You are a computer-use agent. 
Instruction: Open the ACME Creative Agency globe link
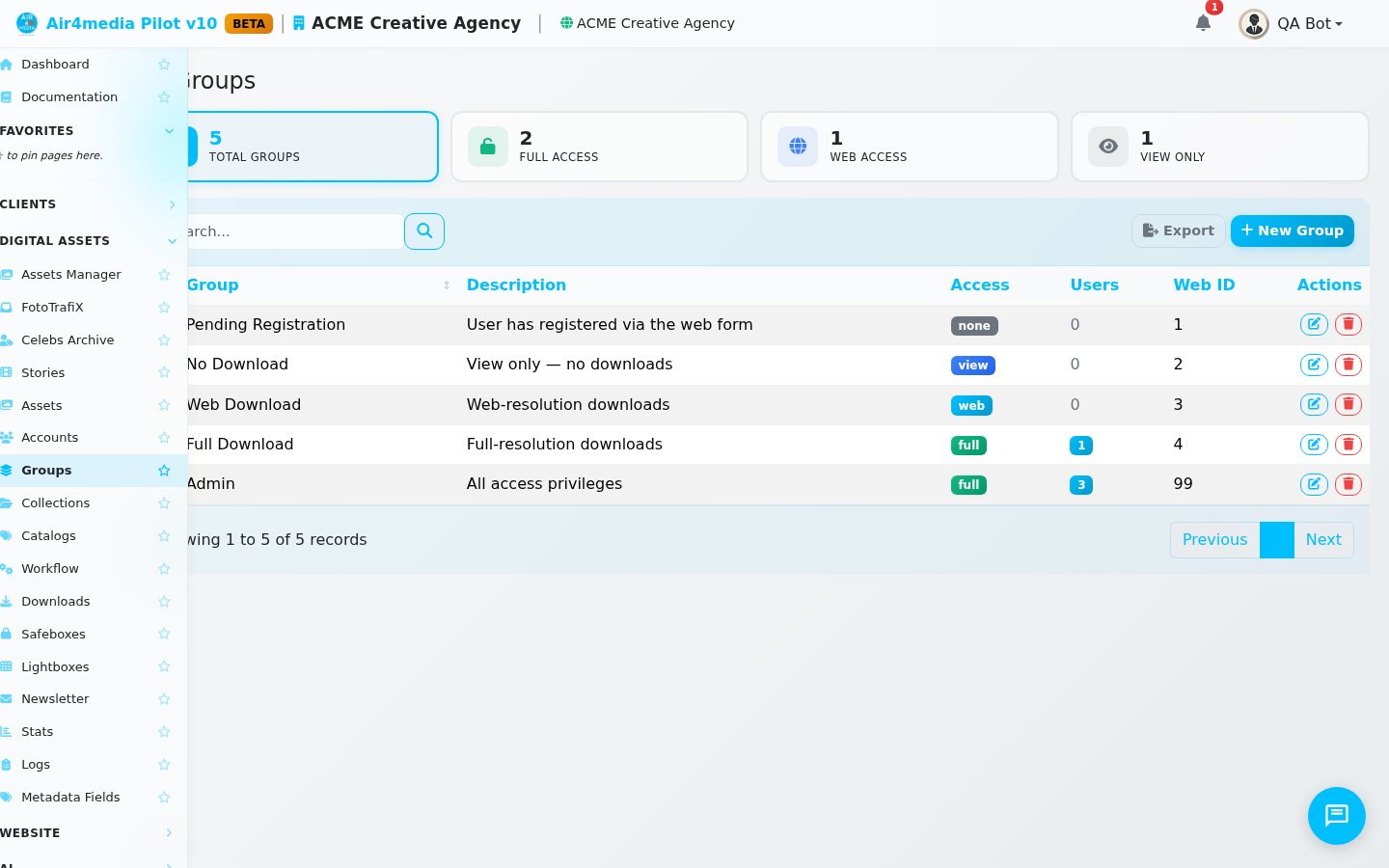(x=647, y=23)
